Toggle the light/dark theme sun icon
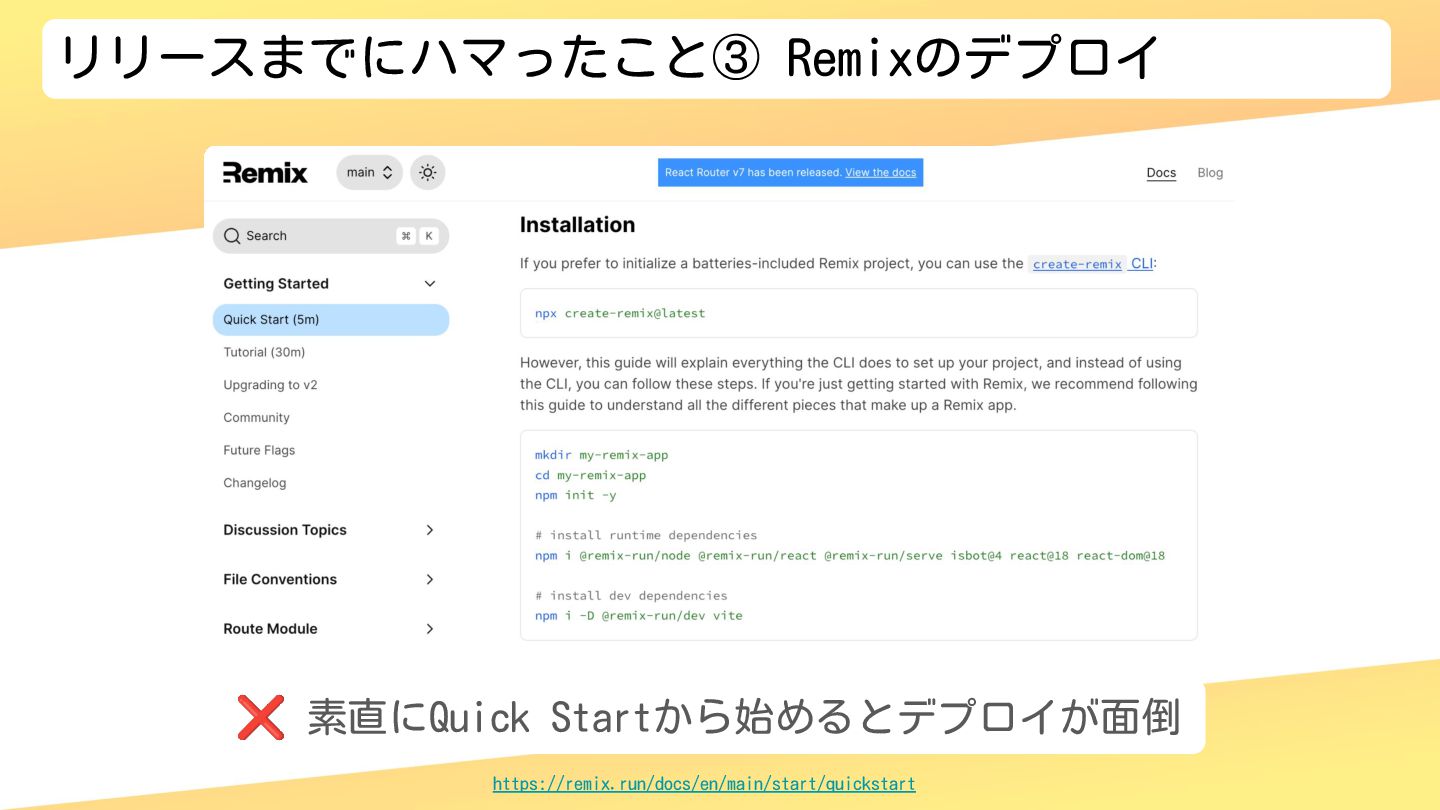 click(x=428, y=173)
